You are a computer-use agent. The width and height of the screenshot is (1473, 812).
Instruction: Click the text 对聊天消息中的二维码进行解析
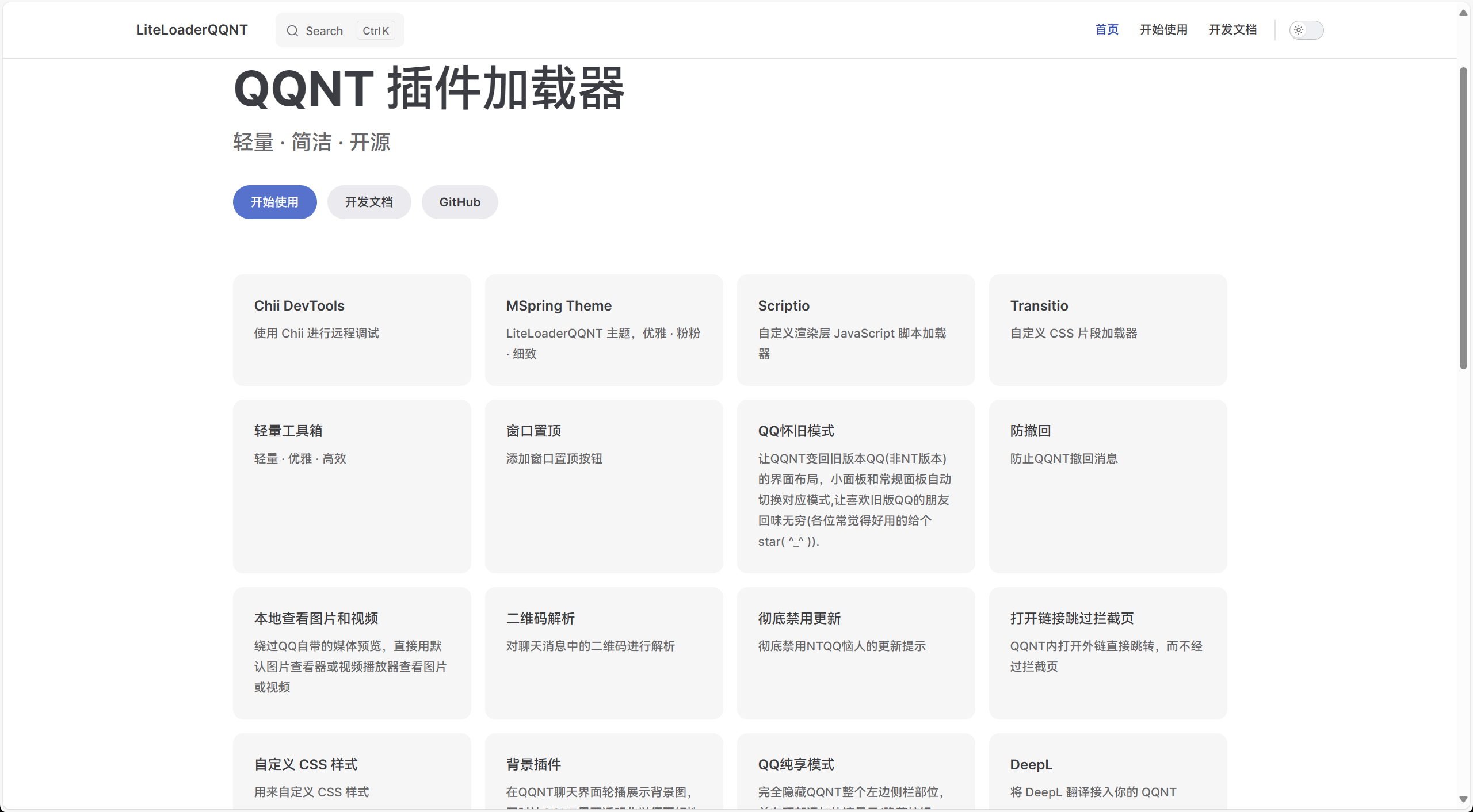click(590, 646)
